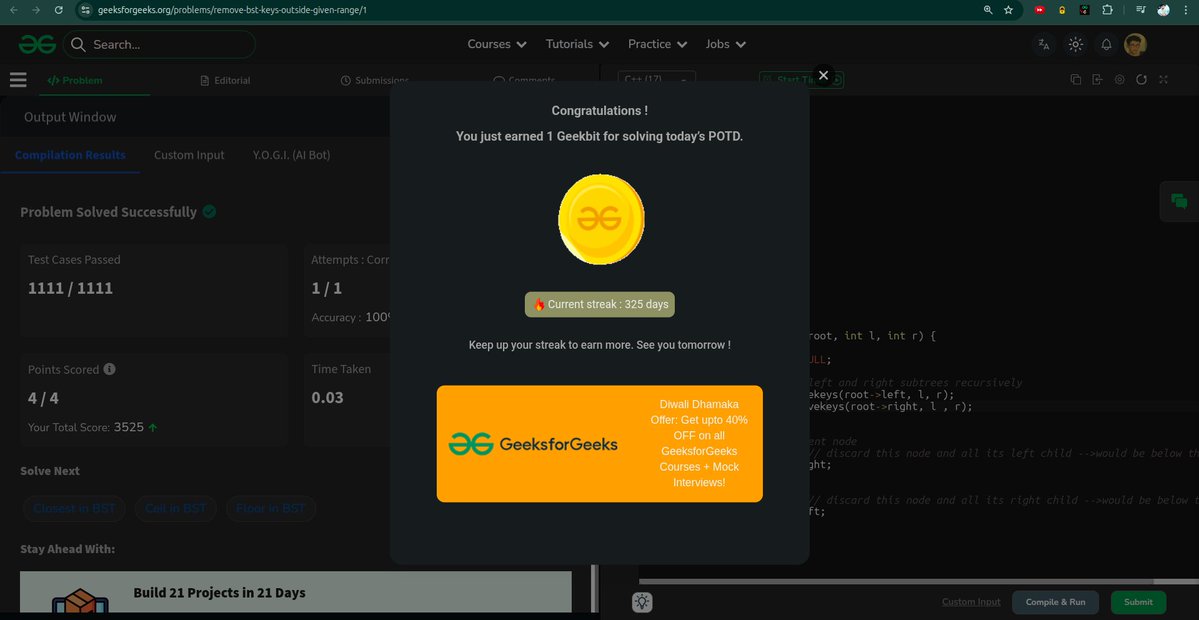Reload the page in browser
The height and width of the screenshot is (620, 1199).
[x=59, y=10]
